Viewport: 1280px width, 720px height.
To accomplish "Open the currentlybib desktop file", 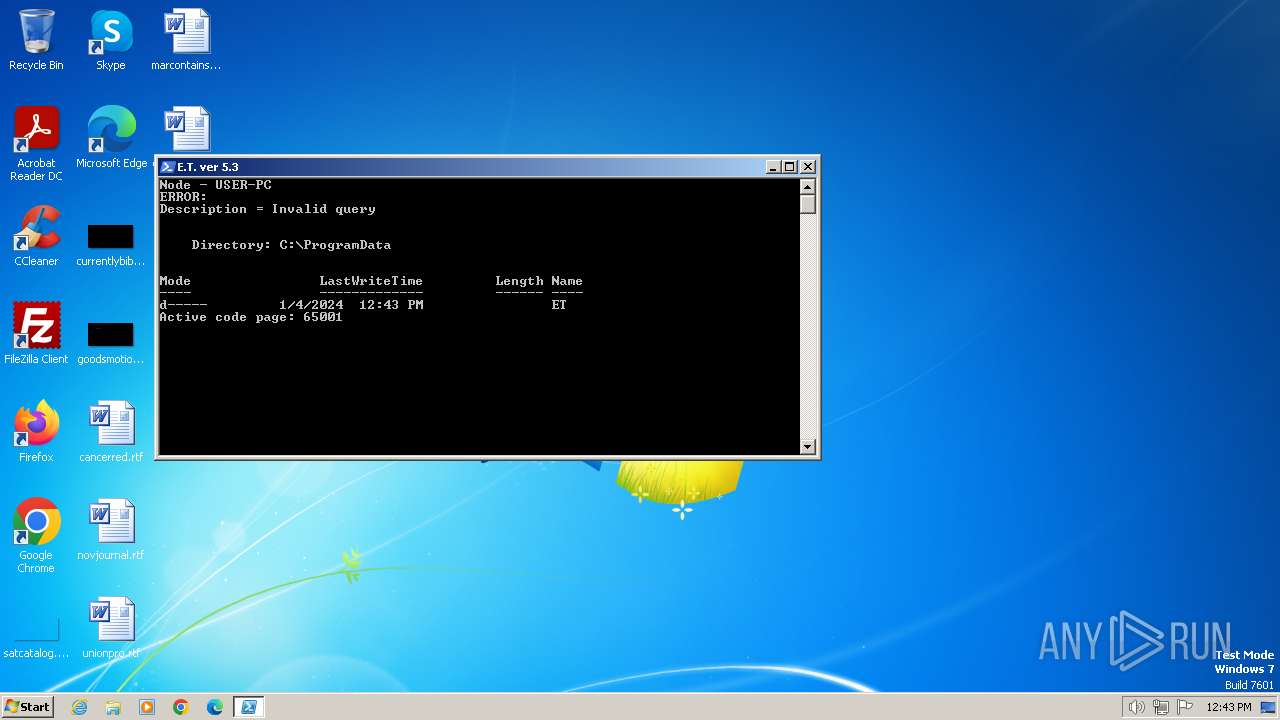I will click(x=110, y=243).
